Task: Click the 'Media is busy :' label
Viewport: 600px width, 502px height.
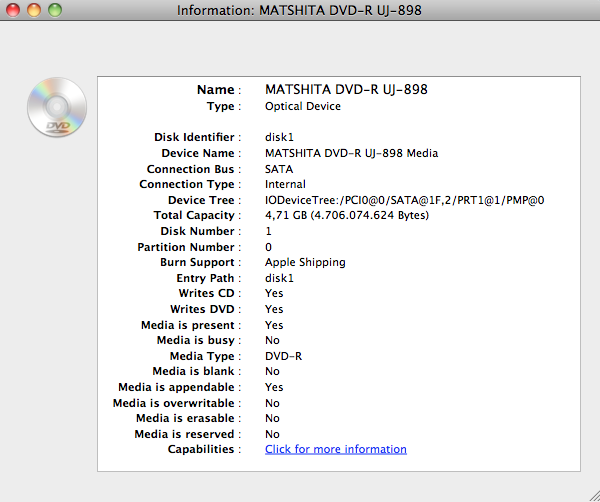Action: point(199,341)
